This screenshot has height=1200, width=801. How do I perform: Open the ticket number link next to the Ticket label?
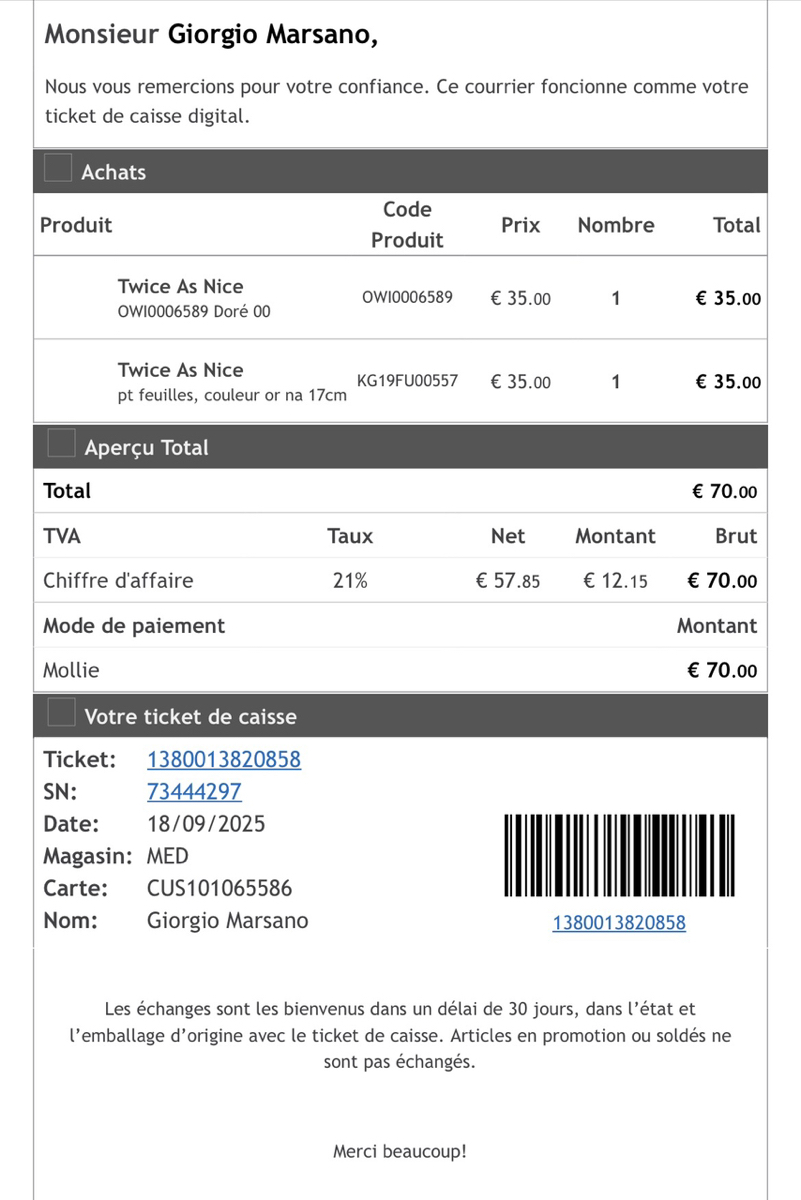[x=224, y=760]
